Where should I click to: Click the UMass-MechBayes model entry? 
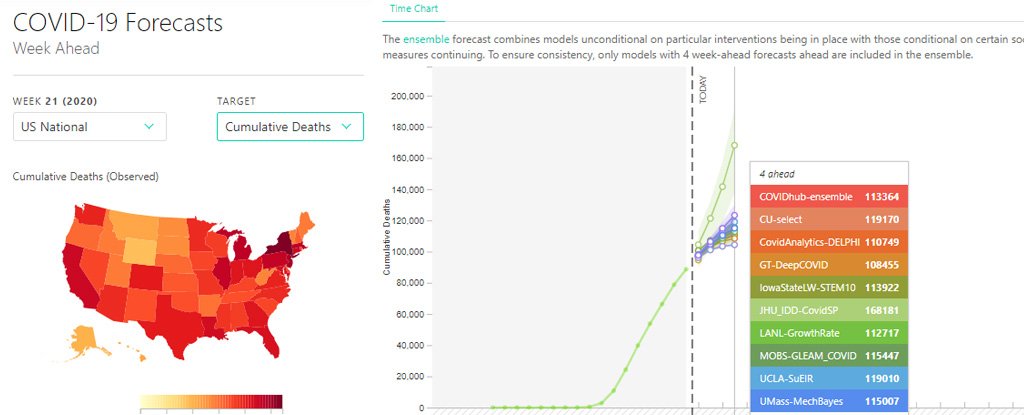pyautogui.click(x=829, y=401)
